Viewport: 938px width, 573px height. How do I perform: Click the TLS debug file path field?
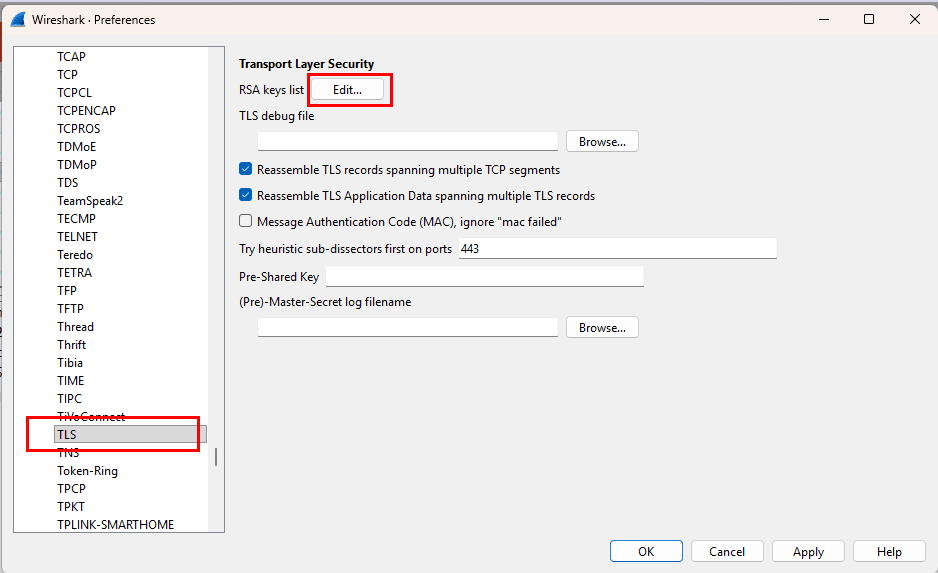pyautogui.click(x=407, y=142)
